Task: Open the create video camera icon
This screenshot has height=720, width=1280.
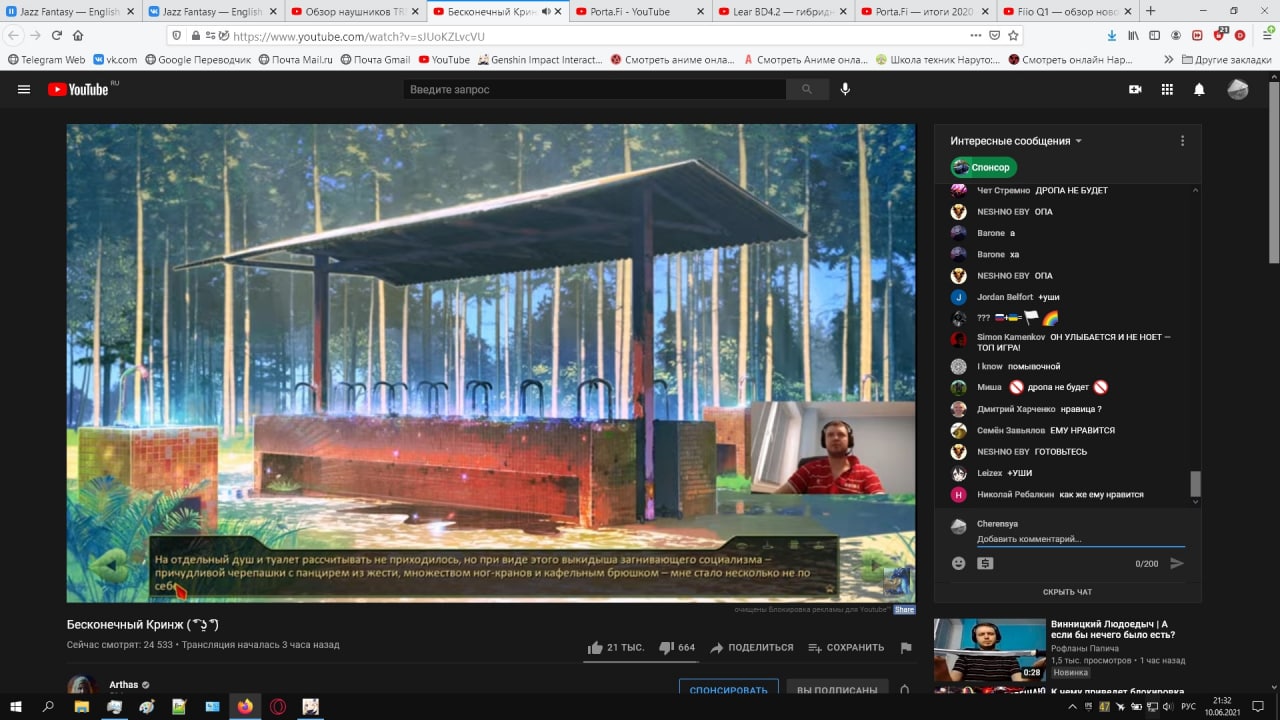Action: 1135,89
